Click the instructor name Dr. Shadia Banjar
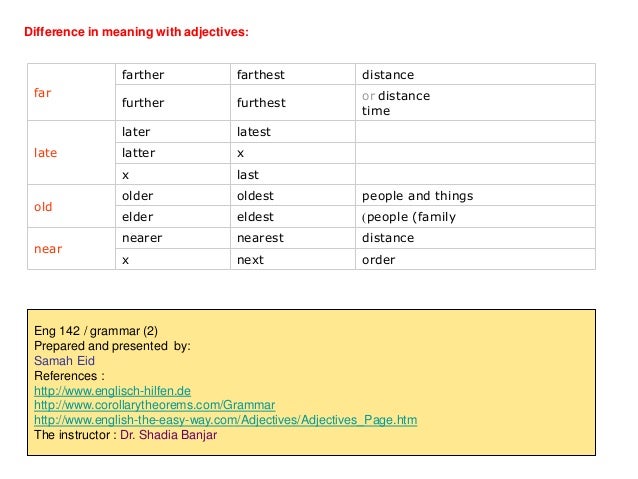The image size is (638, 479). tap(168, 435)
